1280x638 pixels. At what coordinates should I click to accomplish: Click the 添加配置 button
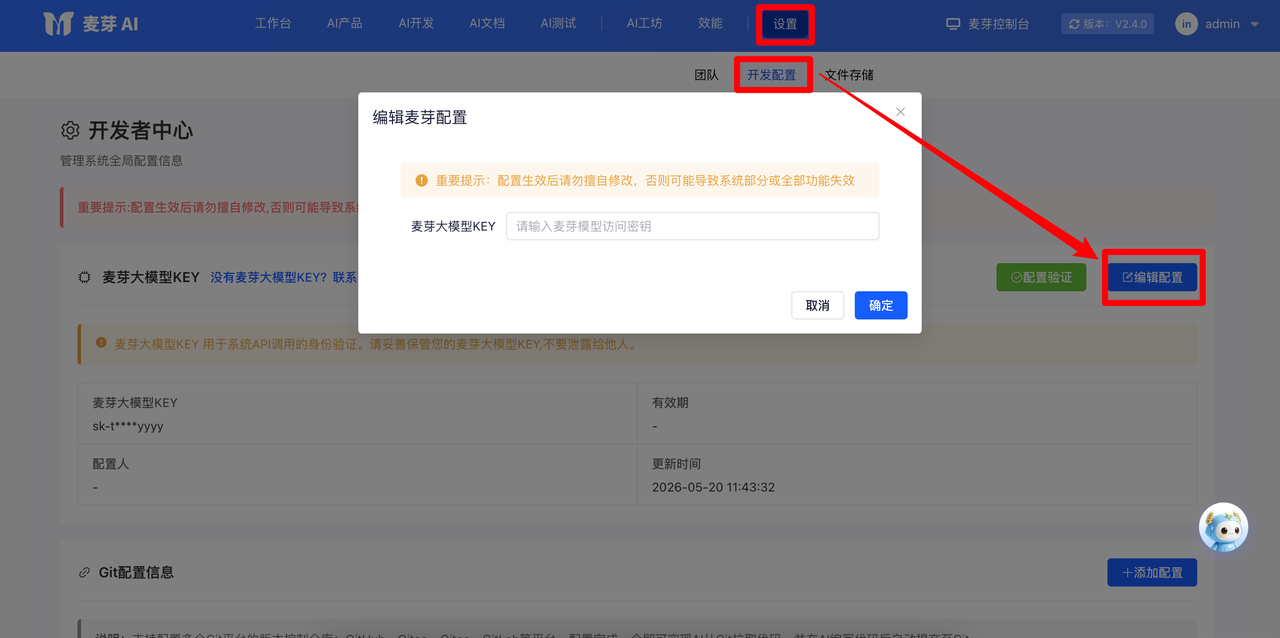(x=1152, y=573)
